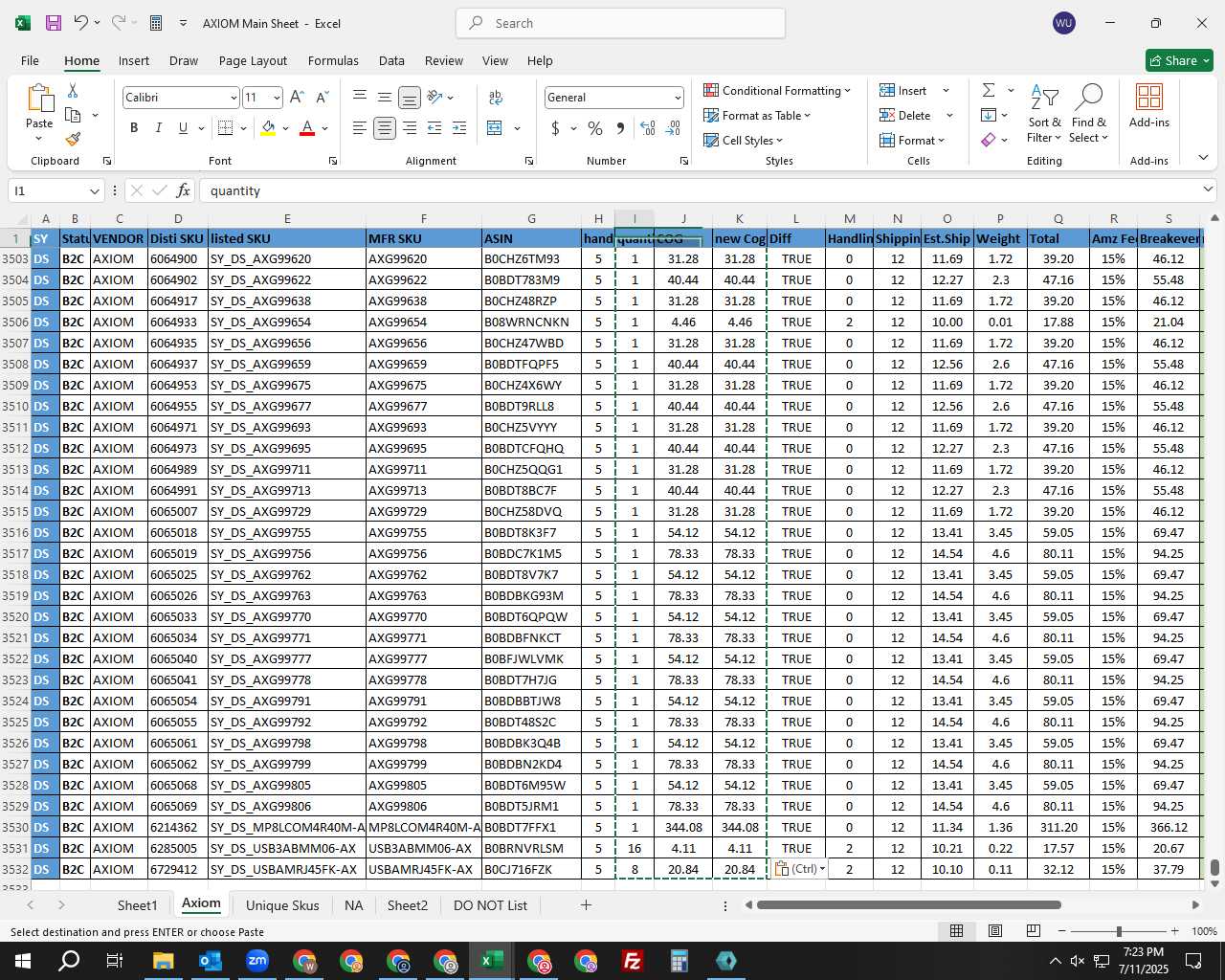The width and height of the screenshot is (1225, 980).
Task: Open the Formulas ribbon tab
Action: [x=333, y=60]
